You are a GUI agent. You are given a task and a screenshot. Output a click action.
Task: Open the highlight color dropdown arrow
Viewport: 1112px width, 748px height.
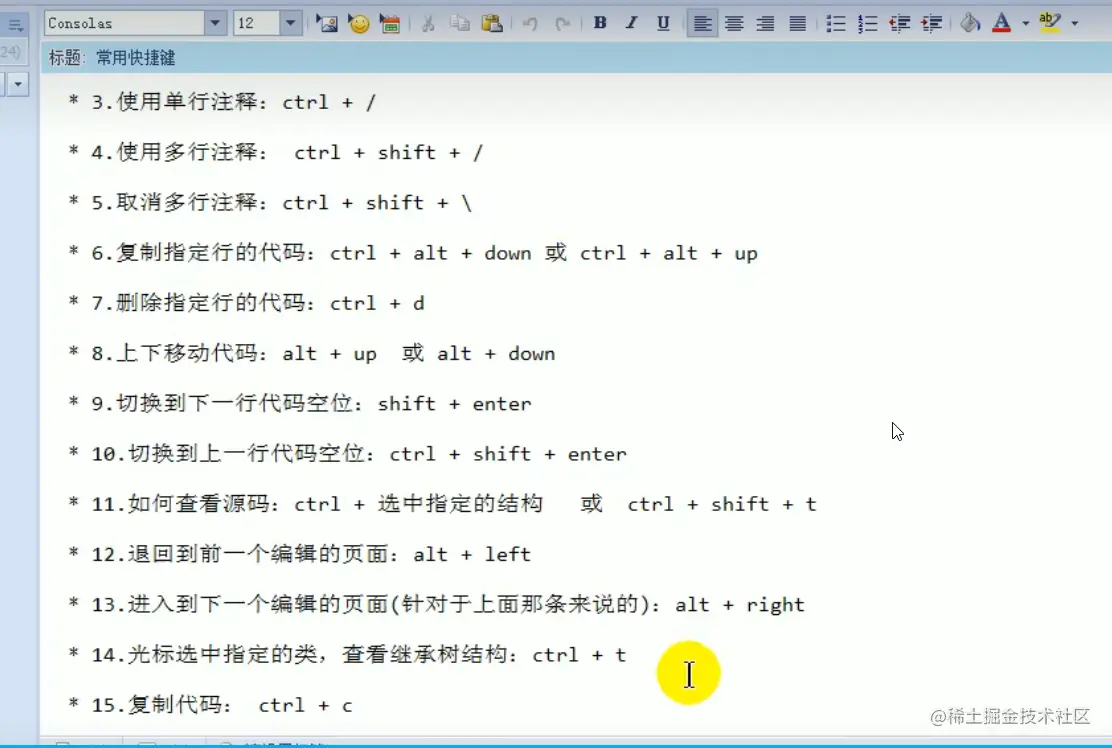[x=1075, y=23]
